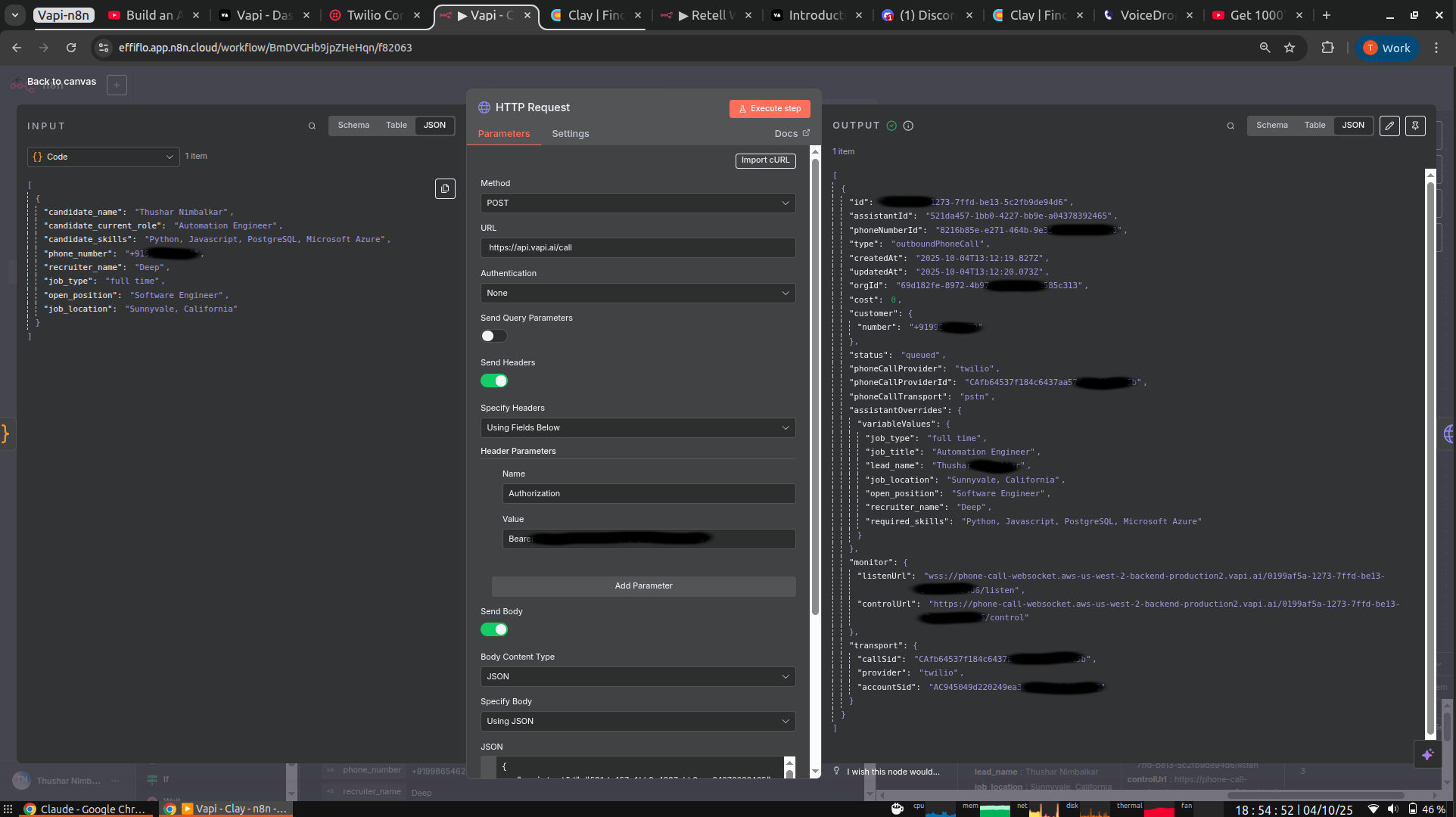Click the search icon in the OUTPUT panel
Screen dimensions: 1456x817
pos(1230,126)
